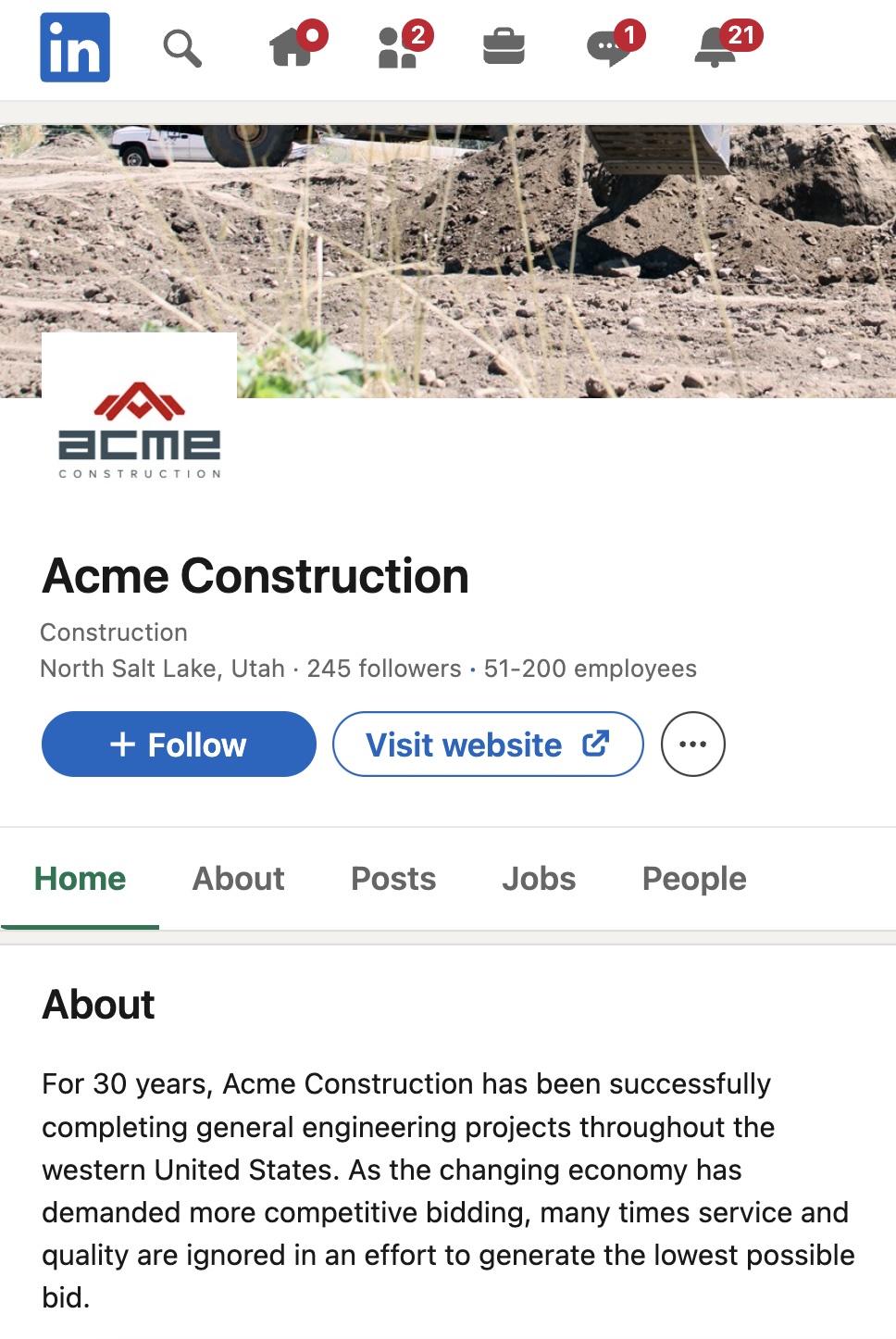The image size is (896, 1339).
Task: Switch to the About tab
Action: coord(238,878)
